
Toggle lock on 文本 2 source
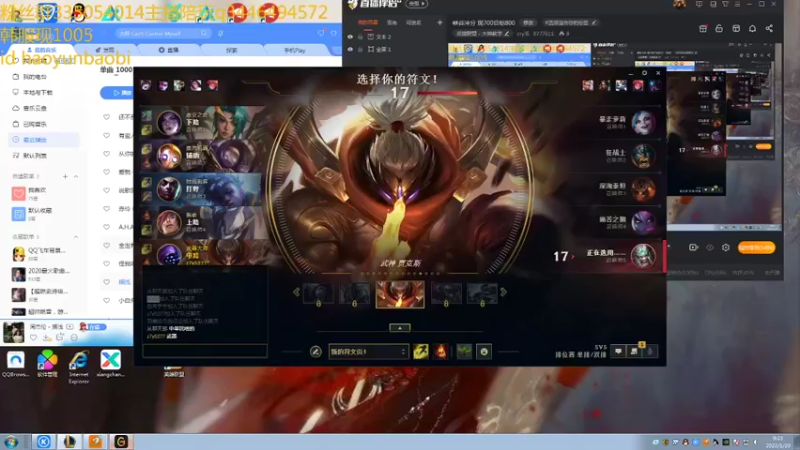(x=360, y=37)
